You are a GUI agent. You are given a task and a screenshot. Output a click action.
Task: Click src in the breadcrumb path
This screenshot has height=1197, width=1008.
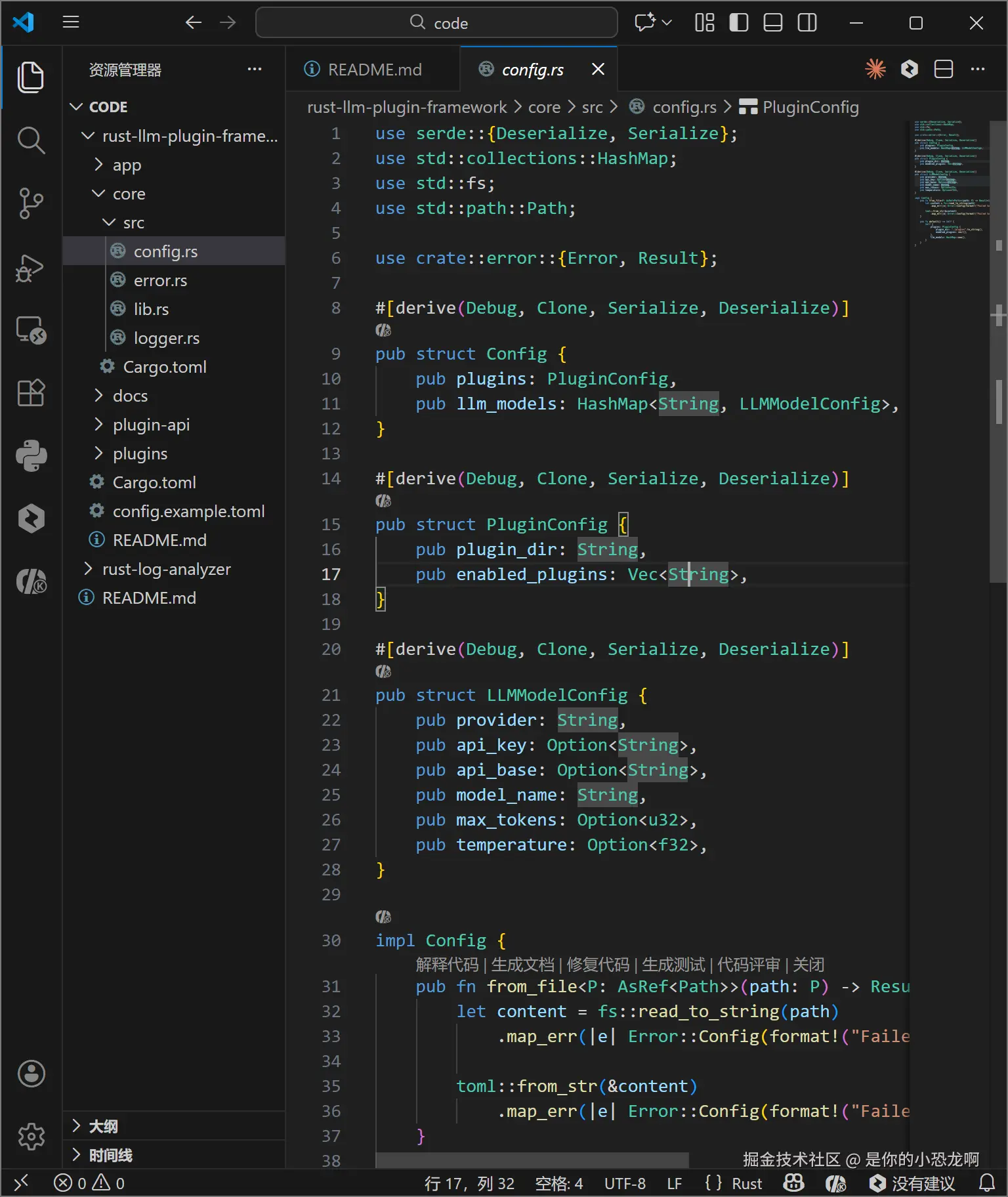coord(592,107)
